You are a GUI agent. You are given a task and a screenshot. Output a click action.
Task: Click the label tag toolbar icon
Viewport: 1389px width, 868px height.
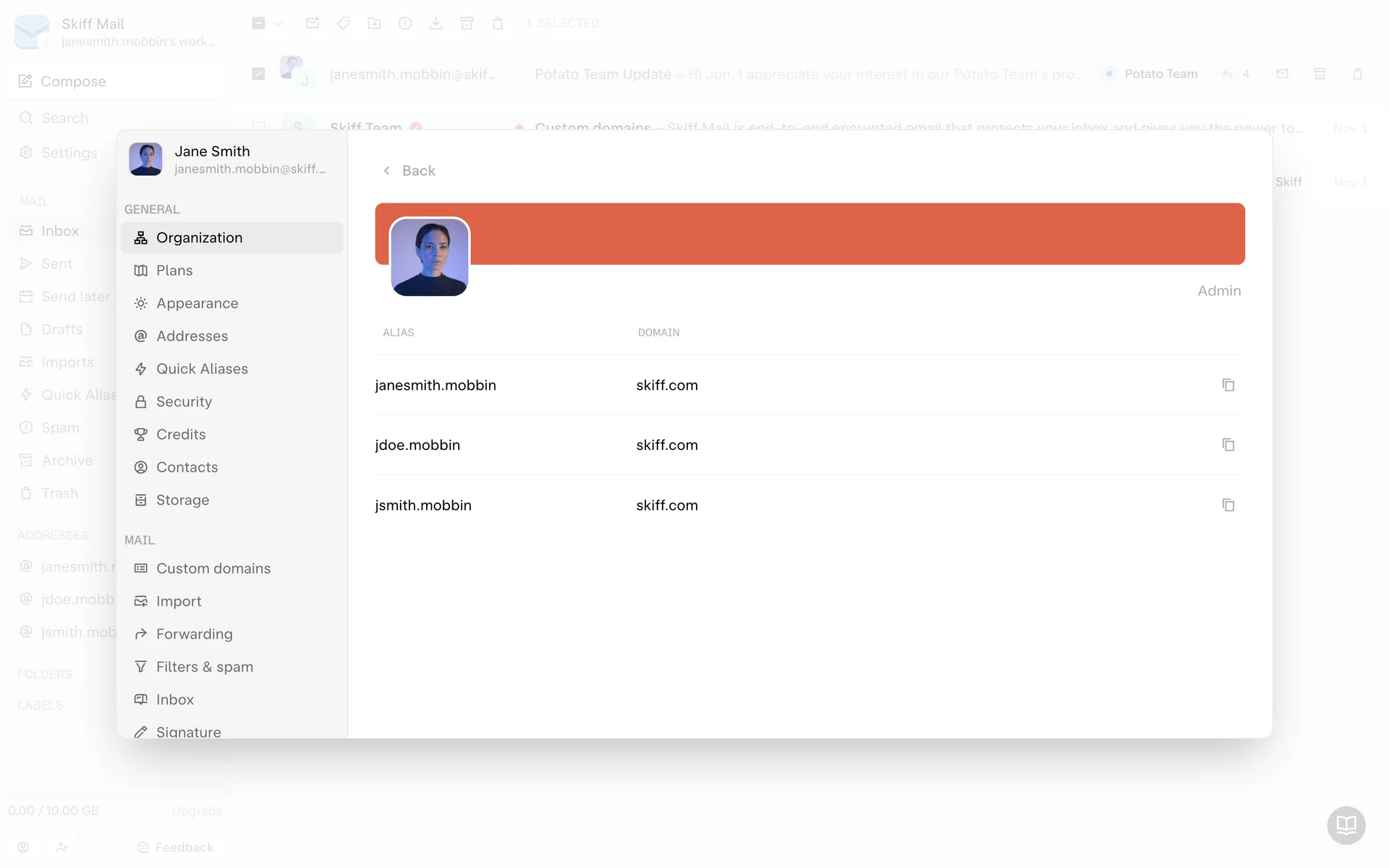coord(344,23)
